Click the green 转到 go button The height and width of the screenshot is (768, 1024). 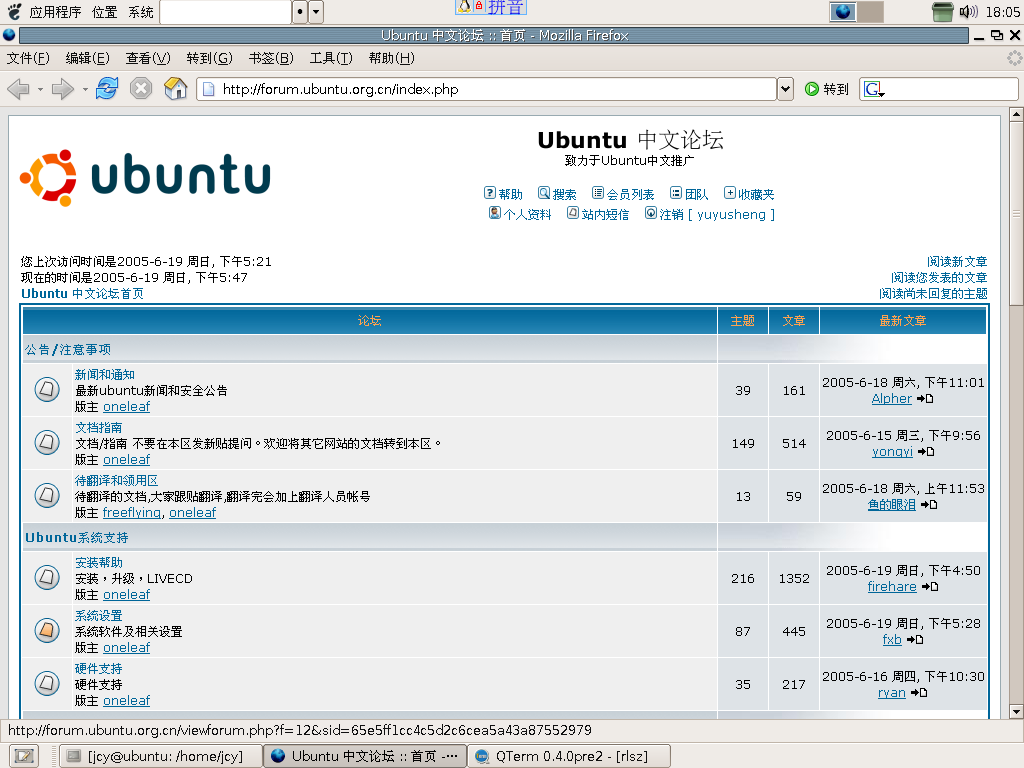(x=827, y=89)
